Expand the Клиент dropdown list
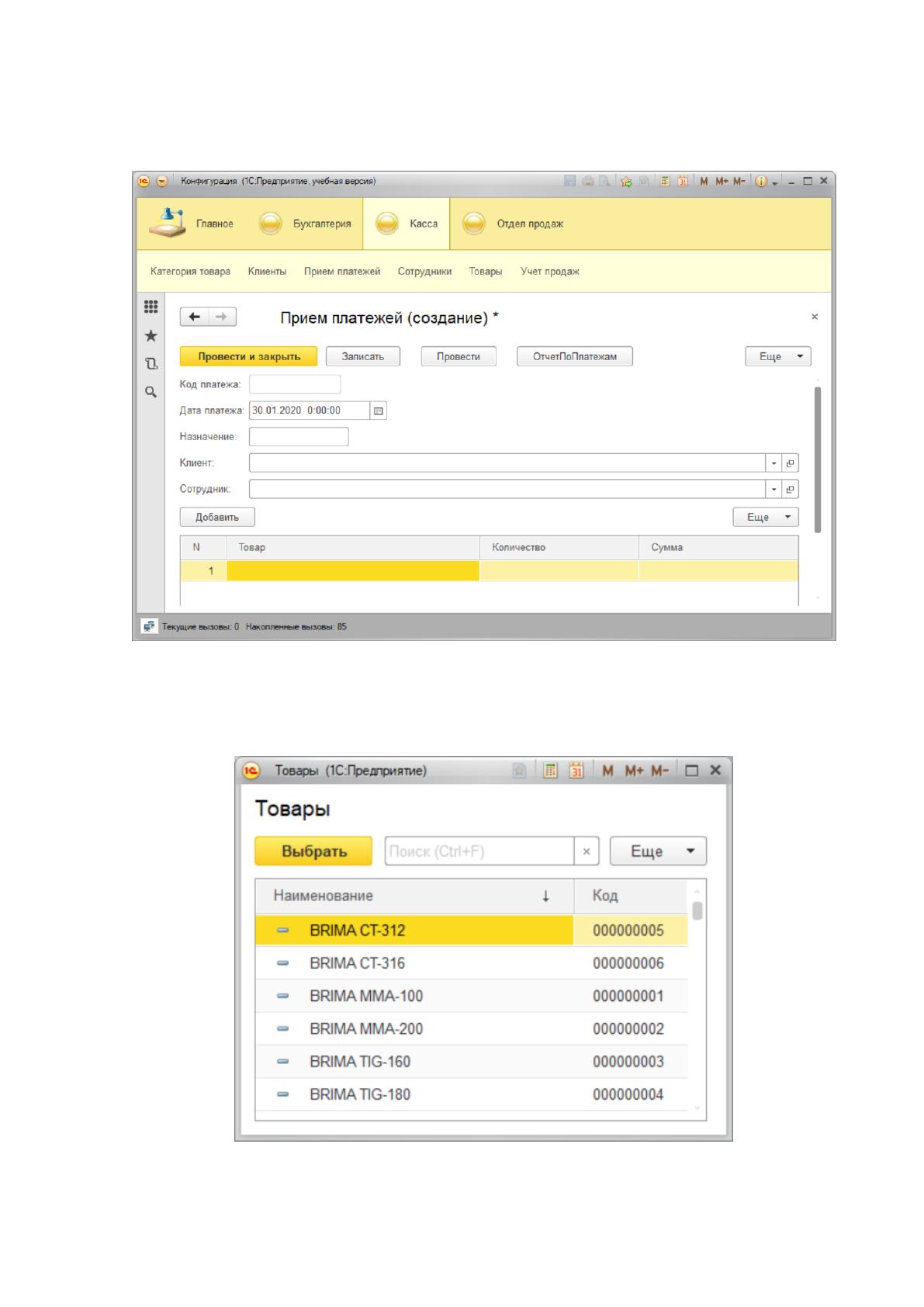 [773, 463]
